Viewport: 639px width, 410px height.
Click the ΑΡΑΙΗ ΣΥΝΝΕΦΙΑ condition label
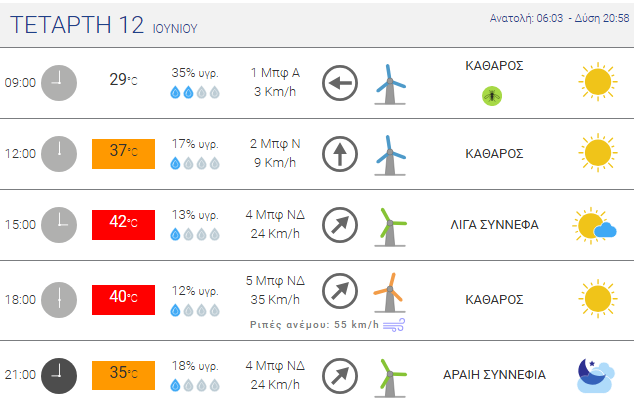494,375
